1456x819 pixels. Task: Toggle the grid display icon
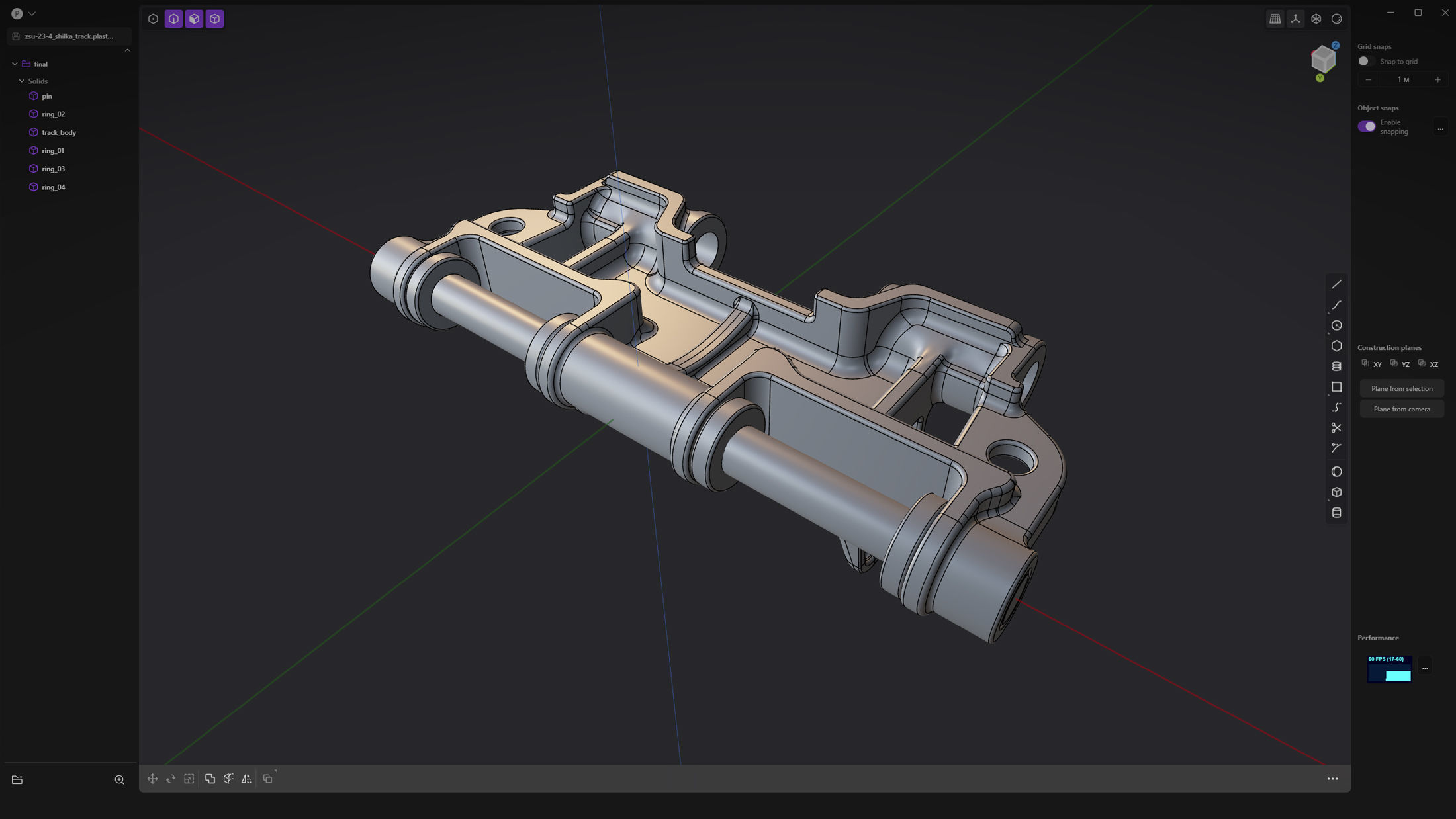pyautogui.click(x=1275, y=19)
